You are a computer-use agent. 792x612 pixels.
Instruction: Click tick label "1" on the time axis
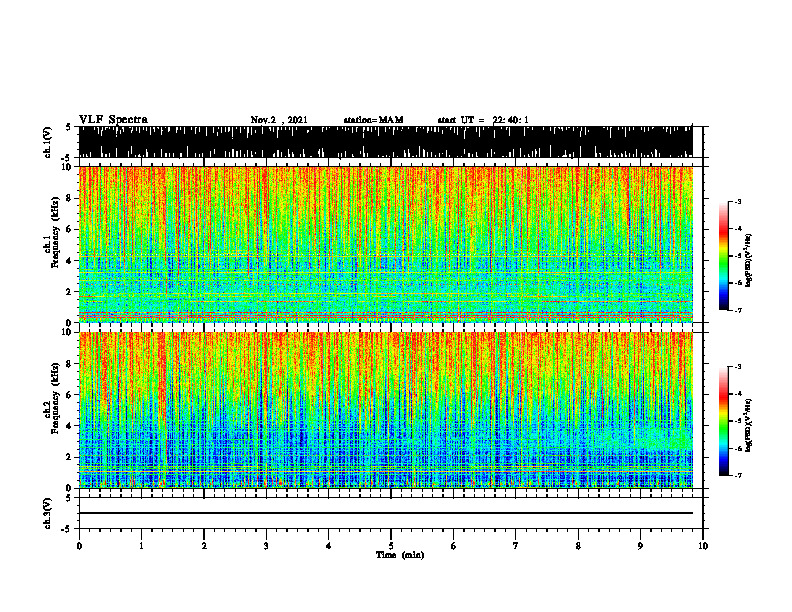(141, 546)
